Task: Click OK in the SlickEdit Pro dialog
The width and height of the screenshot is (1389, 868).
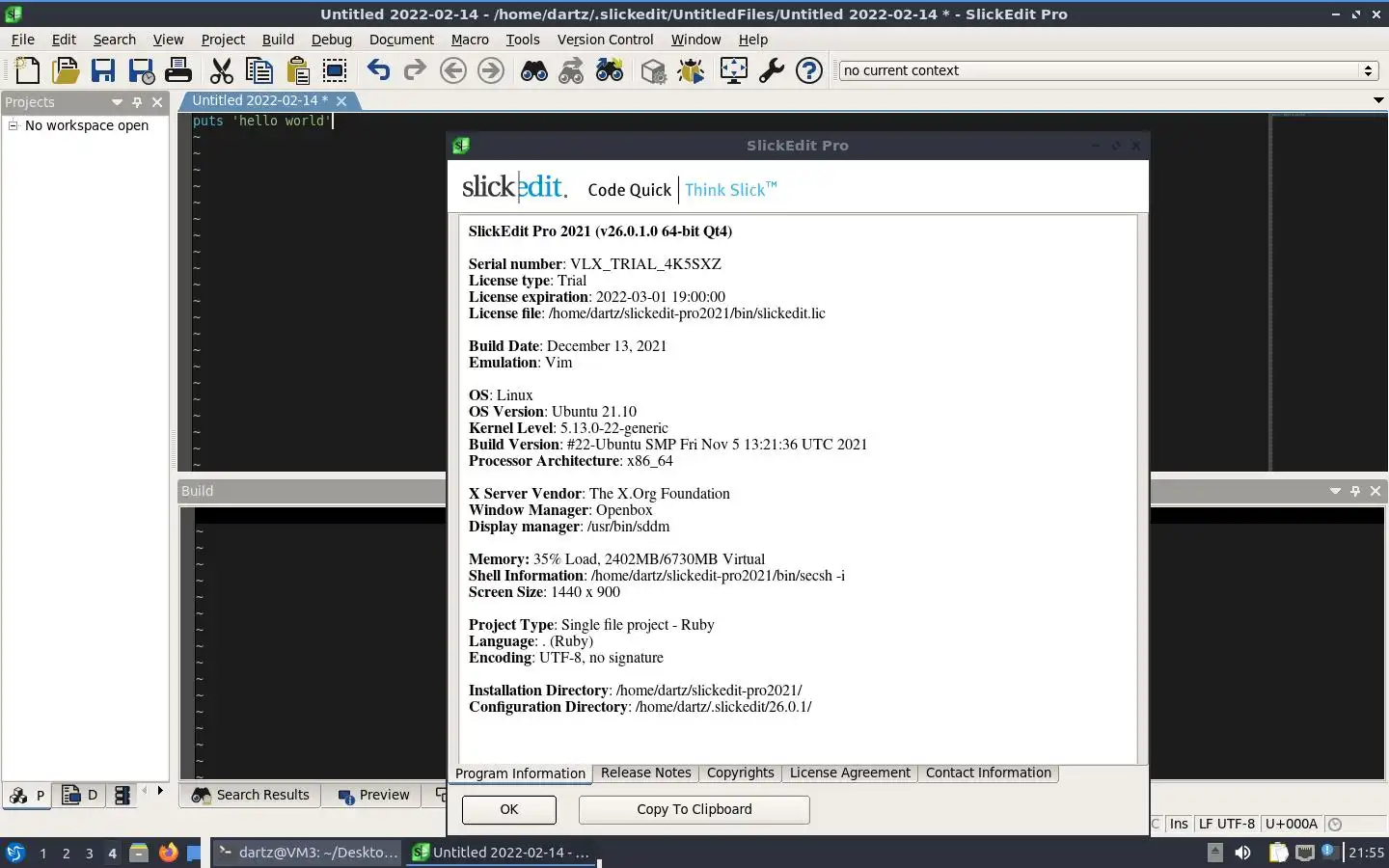Action: pyautogui.click(x=509, y=809)
